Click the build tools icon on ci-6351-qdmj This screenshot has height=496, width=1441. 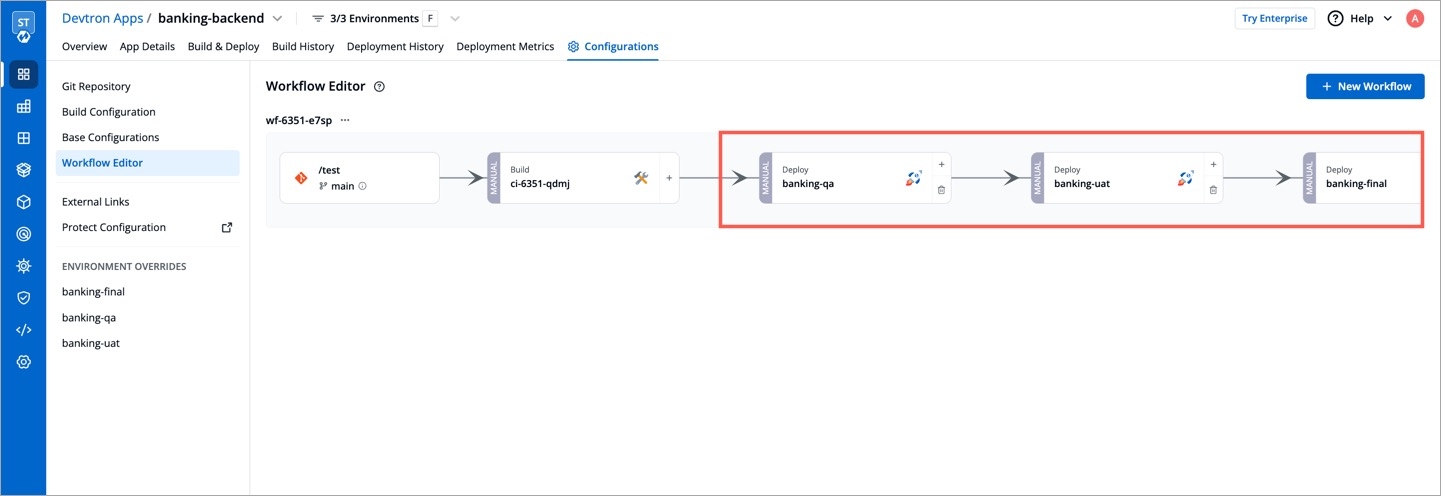point(641,178)
